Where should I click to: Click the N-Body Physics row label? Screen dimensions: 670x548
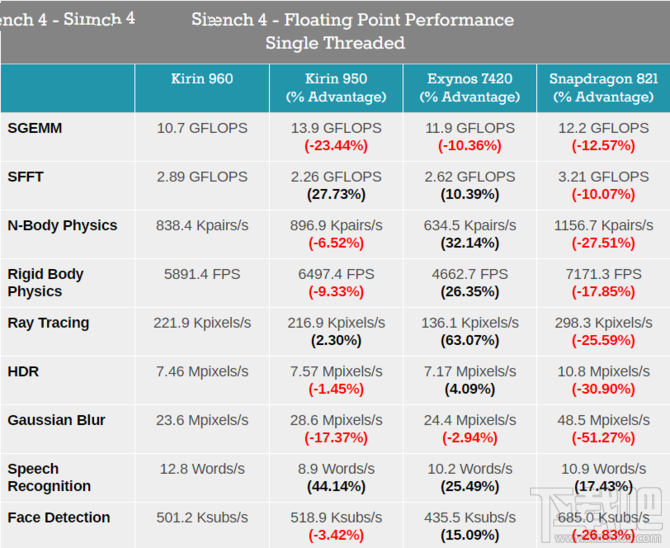62,225
